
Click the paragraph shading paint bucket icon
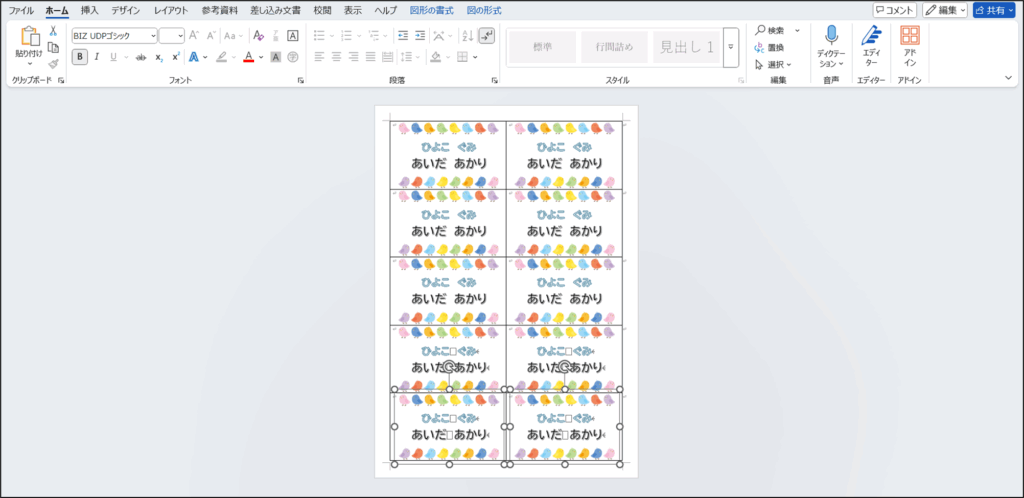coord(437,57)
